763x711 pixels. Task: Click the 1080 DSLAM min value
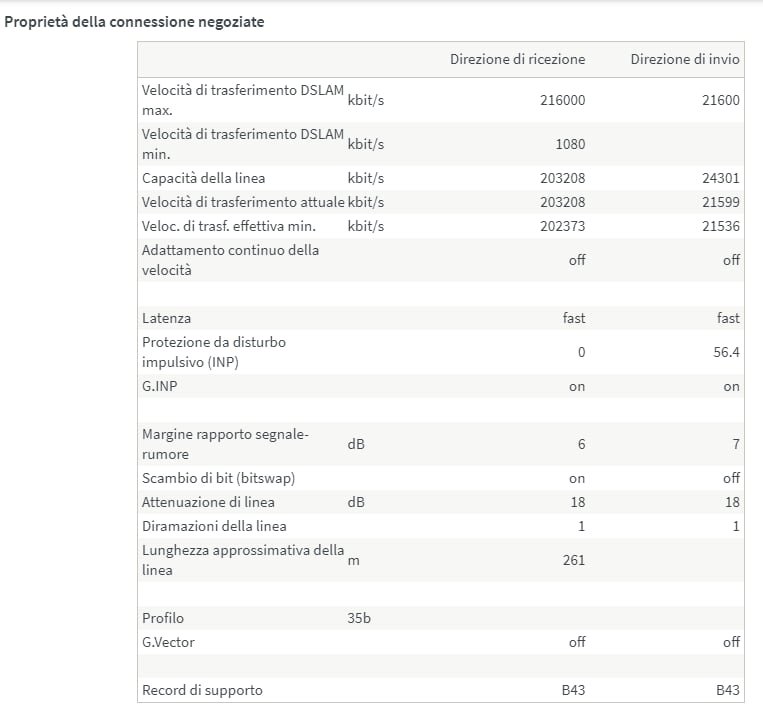tap(570, 144)
